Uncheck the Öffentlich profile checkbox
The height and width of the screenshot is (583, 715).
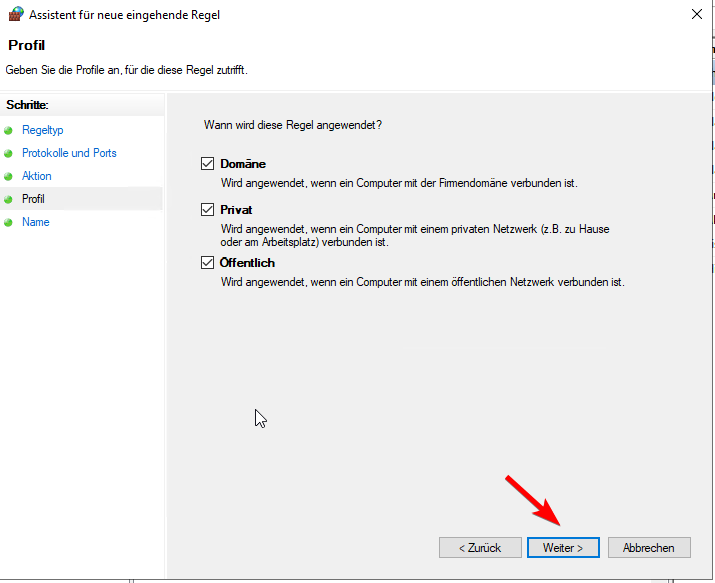tap(207, 263)
